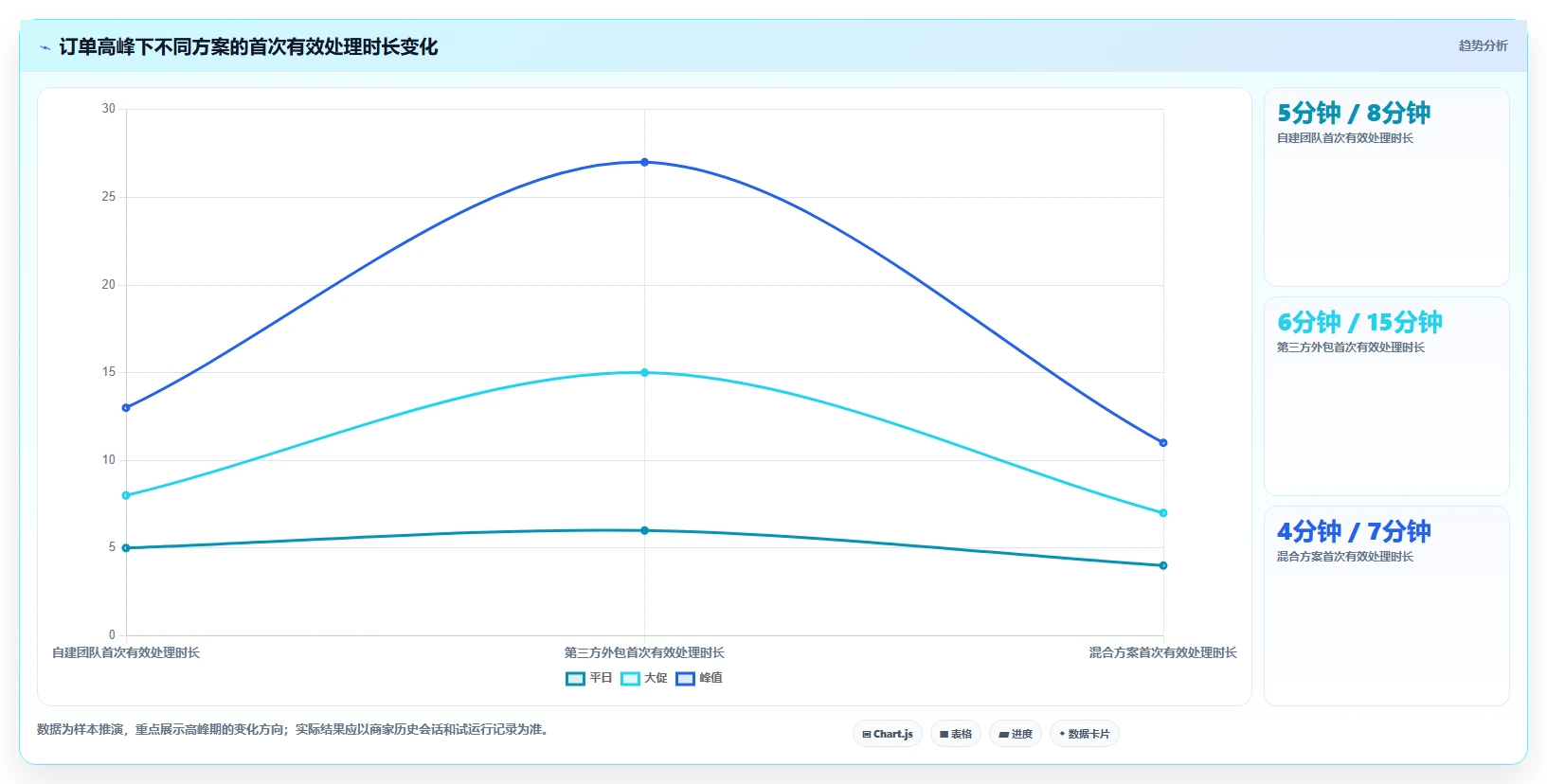This screenshot has width=1547, height=784.
Task: Toggle the 平日 legend swatch
Action: coord(575,678)
